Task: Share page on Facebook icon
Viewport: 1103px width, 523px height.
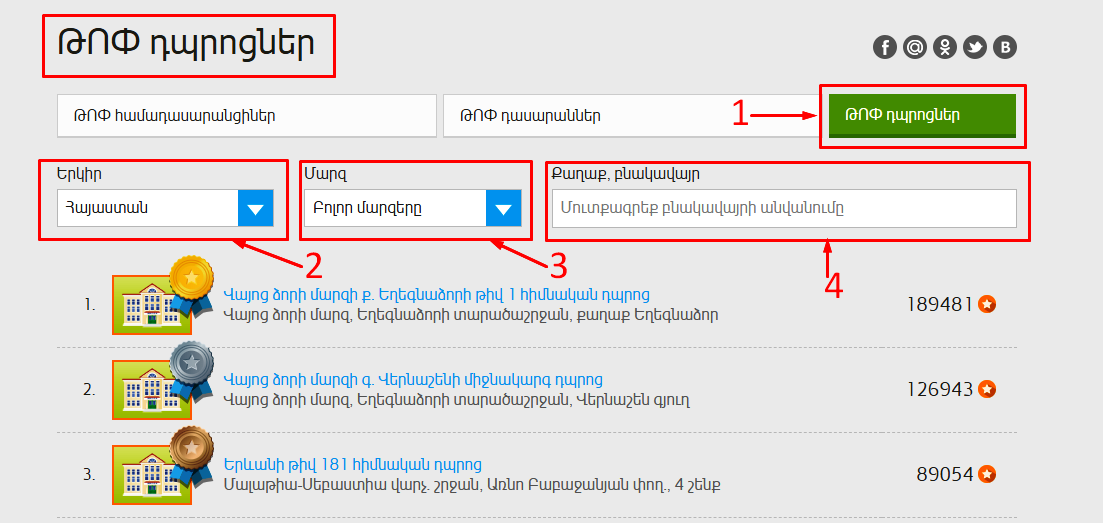Action: (884, 47)
